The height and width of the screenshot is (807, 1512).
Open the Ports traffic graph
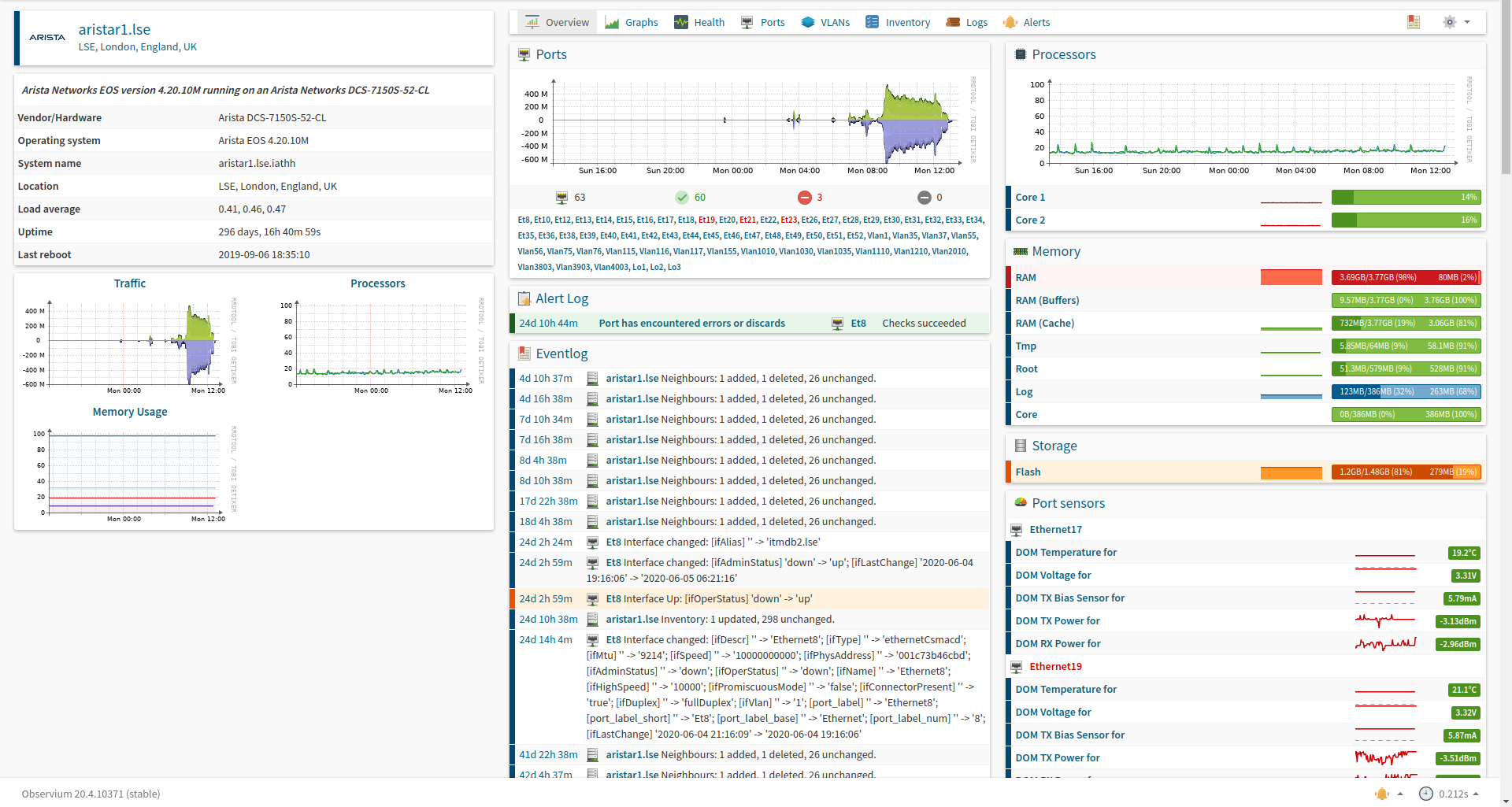click(748, 124)
